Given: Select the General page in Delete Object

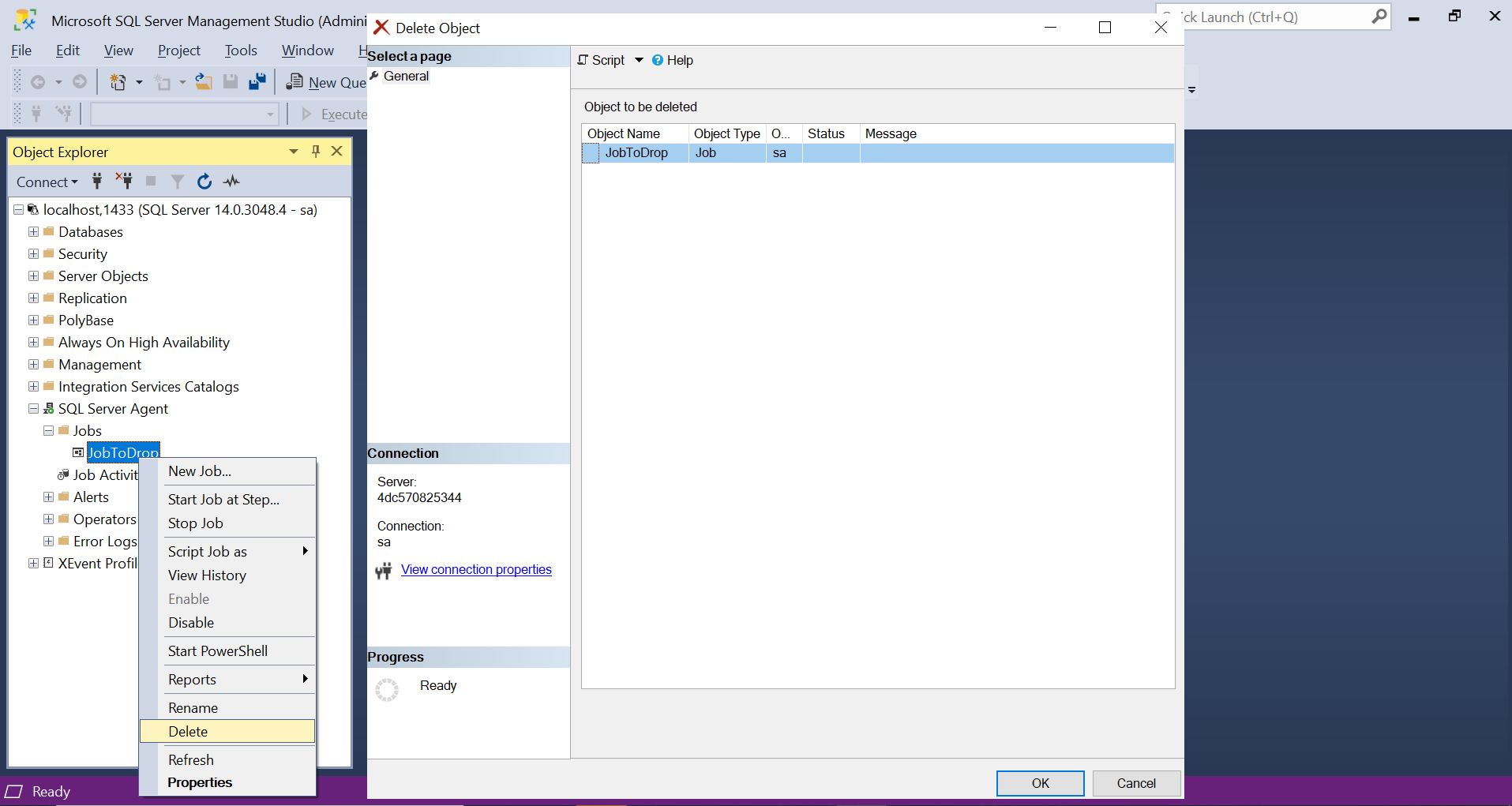Looking at the screenshot, I should [406, 76].
